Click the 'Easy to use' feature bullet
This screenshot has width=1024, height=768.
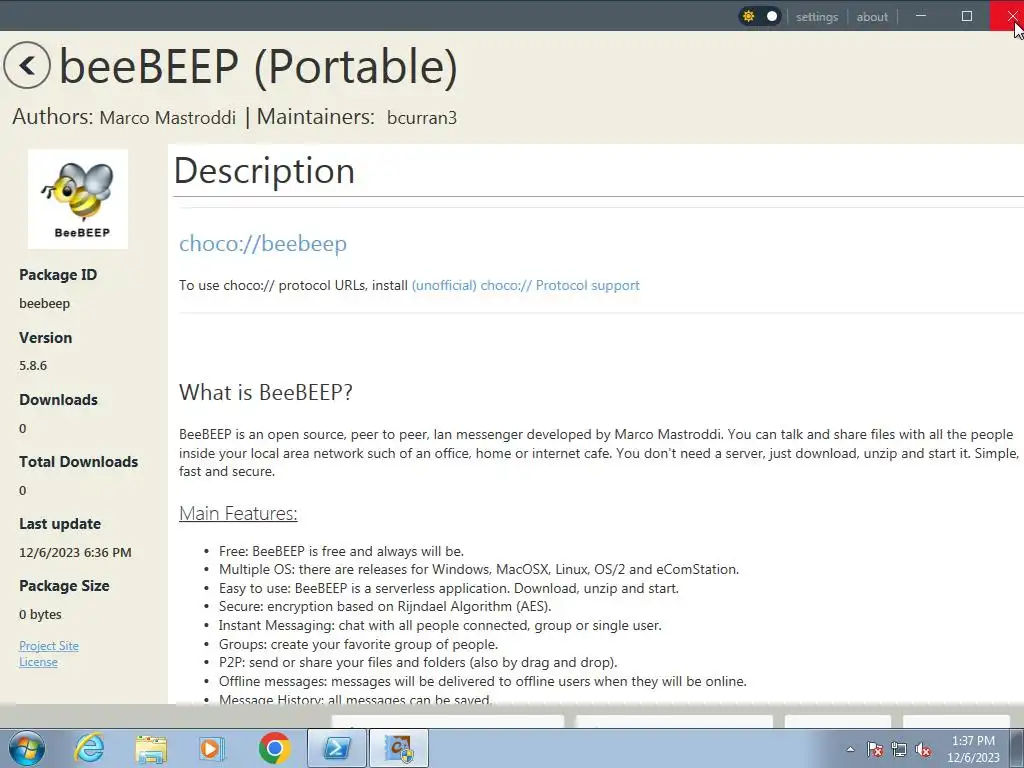point(449,588)
